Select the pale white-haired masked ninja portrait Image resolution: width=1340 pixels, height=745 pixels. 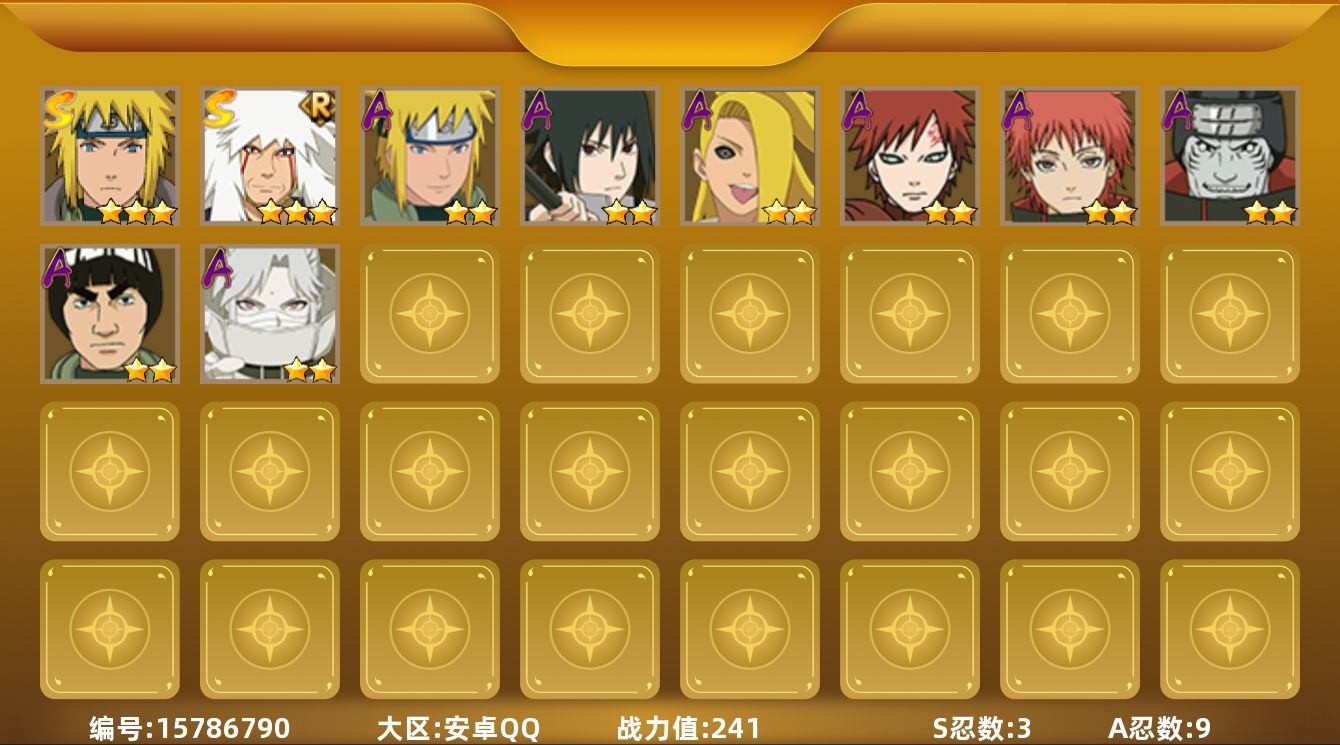[x=270, y=314]
